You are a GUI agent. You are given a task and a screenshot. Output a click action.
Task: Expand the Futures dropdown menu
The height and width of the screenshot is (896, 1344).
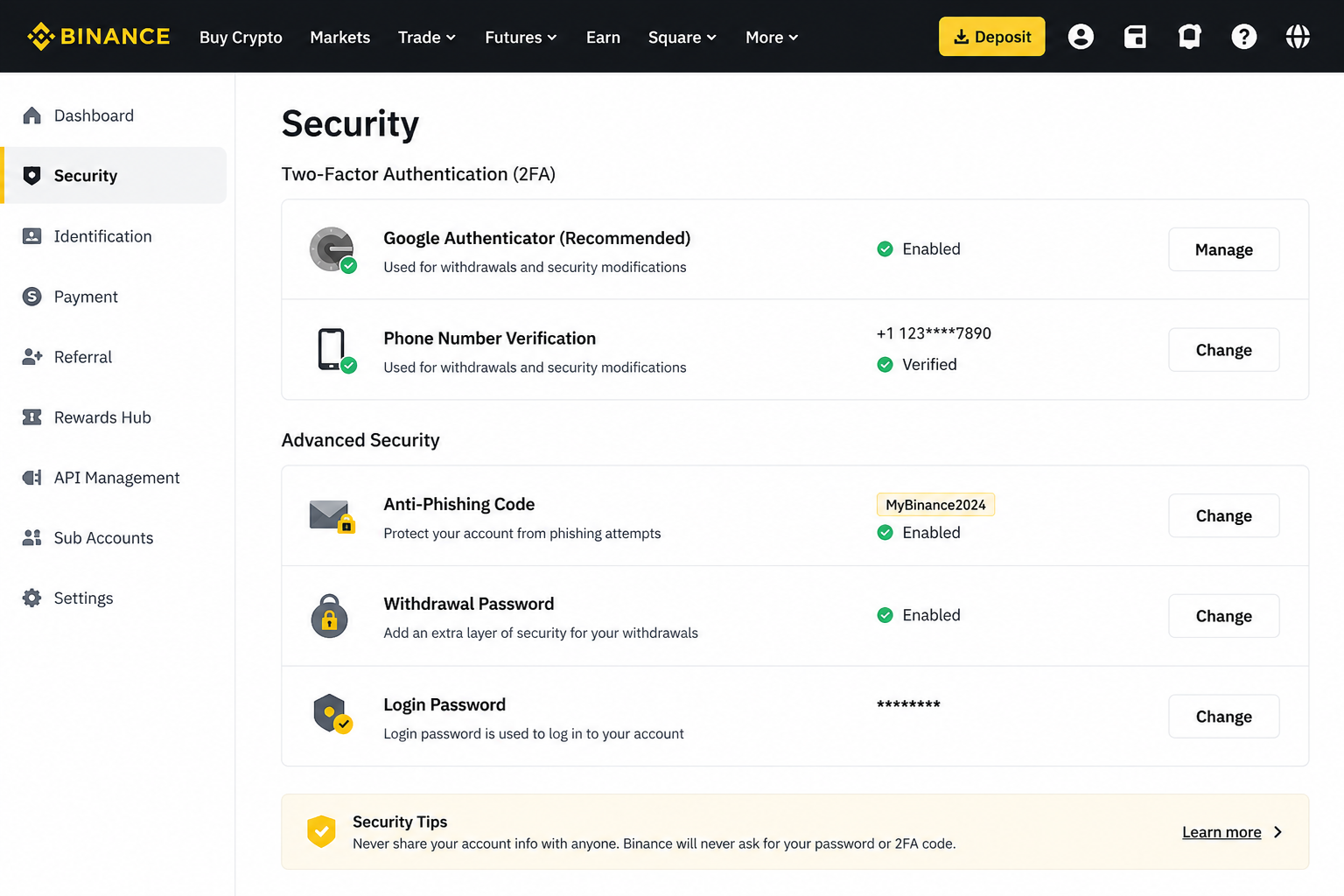521,37
